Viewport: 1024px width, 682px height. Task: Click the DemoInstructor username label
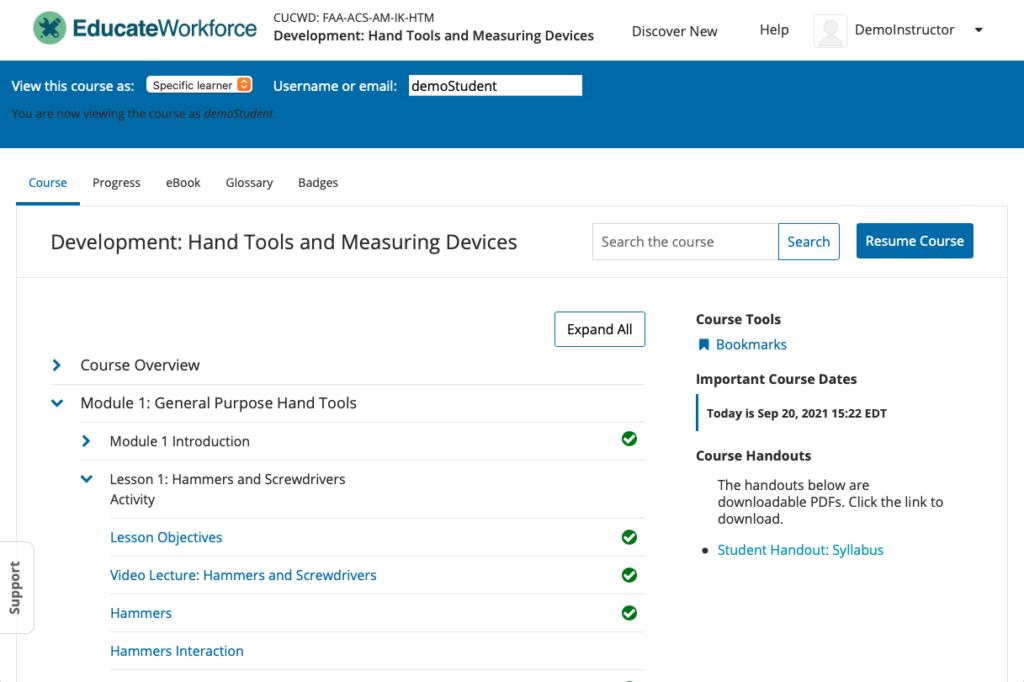pyautogui.click(x=904, y=29)
